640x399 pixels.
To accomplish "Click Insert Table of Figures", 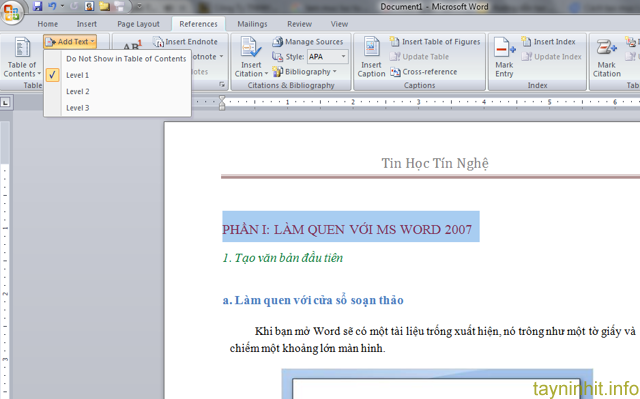I will (435, 42).
